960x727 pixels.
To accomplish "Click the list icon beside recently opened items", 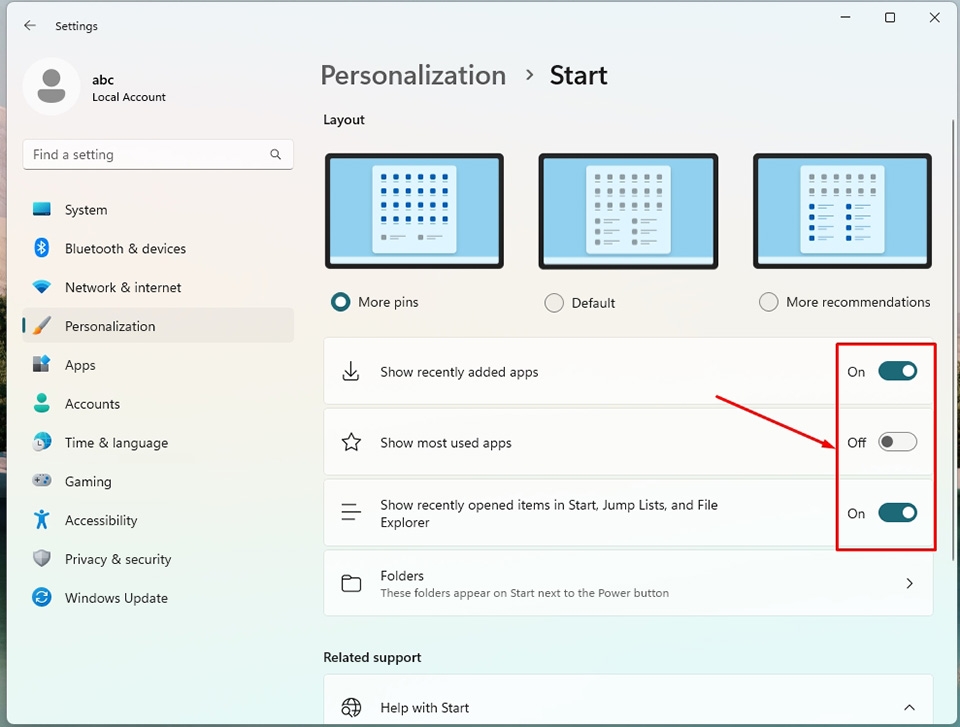I will pyautogui.click(x=351, y=513).
